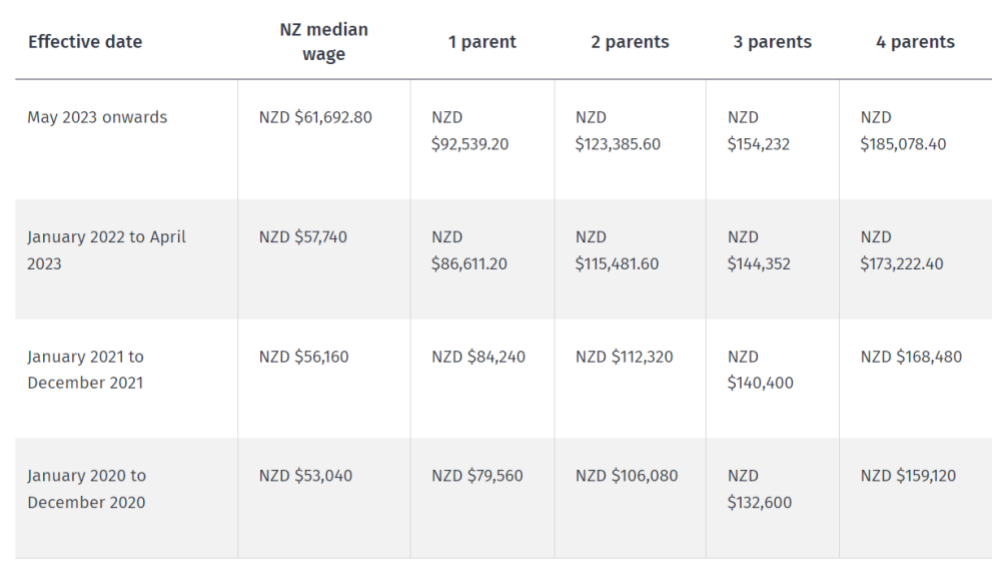Screen dimensions: 1008x572
Task: Select the May 2023 onwards row label
Action: (97, 118)
